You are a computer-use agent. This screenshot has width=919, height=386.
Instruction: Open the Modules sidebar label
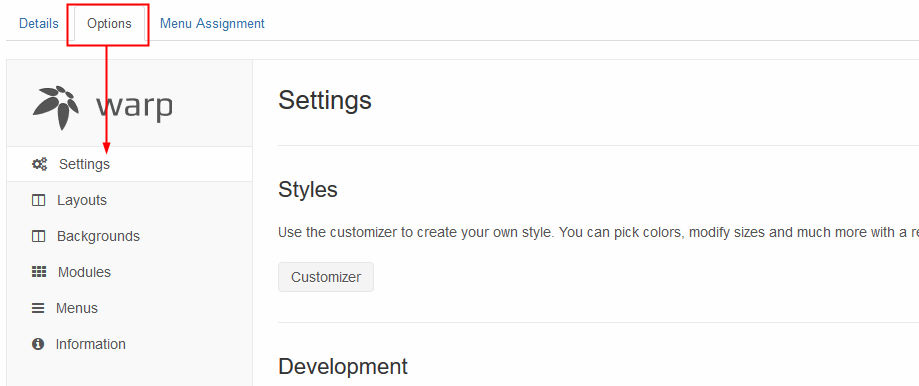click(84, 272)
